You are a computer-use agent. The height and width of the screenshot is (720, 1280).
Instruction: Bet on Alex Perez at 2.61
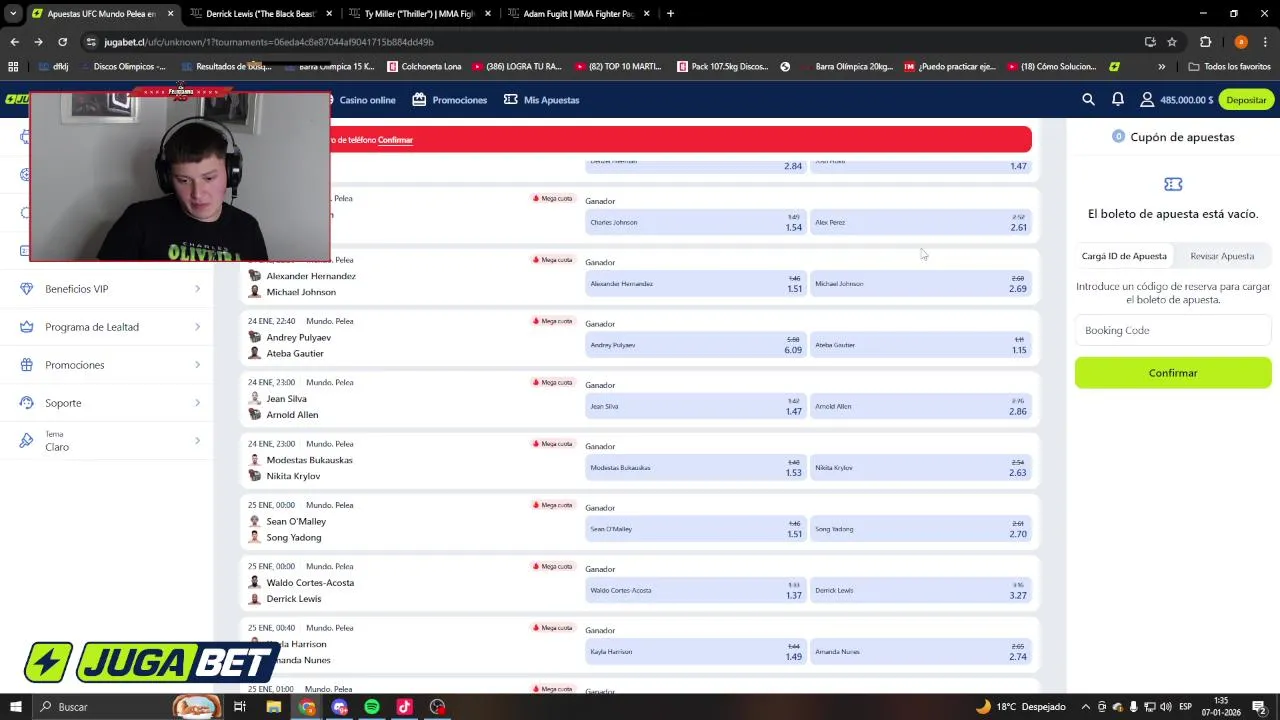pos(920,223)
